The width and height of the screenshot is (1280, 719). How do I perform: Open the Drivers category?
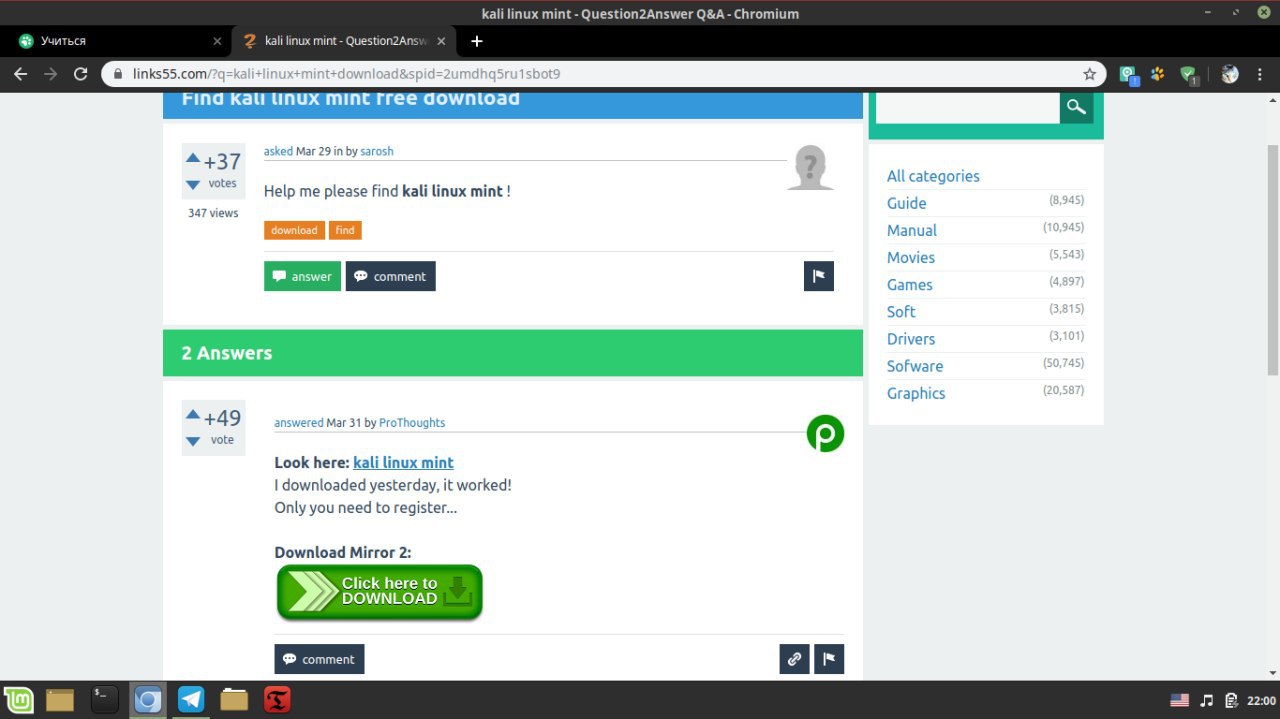pyautogui.click(x=911, y=339)
